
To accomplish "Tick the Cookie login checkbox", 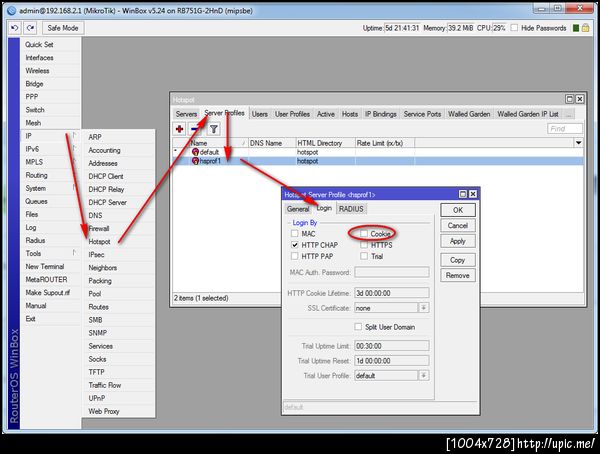I will coord(364,234).
